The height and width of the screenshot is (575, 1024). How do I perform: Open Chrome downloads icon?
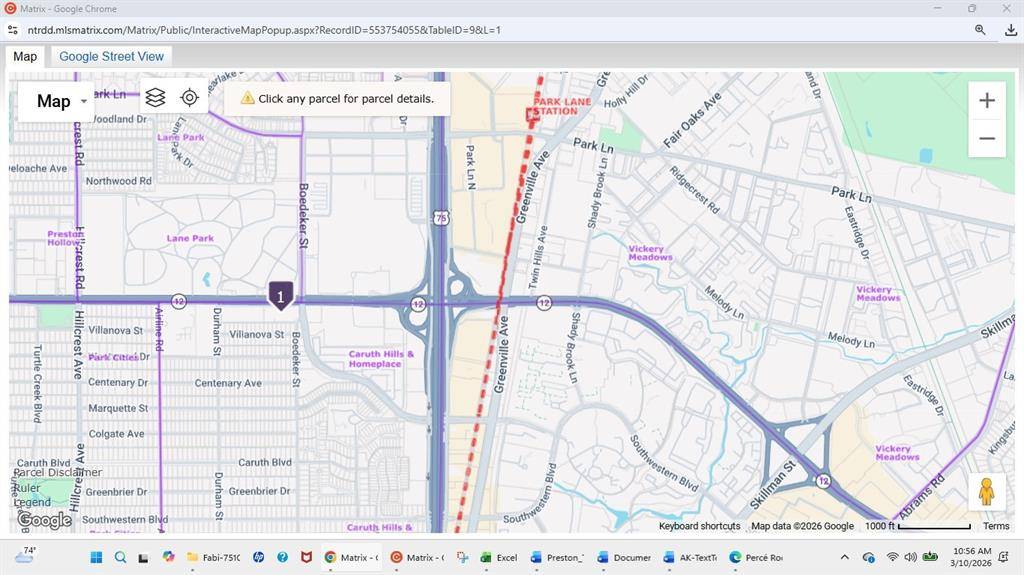(x=1010, y=30)
